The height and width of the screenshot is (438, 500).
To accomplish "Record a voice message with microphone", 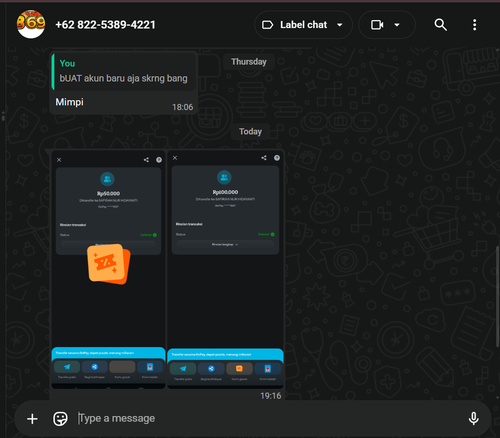I will click(x=473, y=419).
